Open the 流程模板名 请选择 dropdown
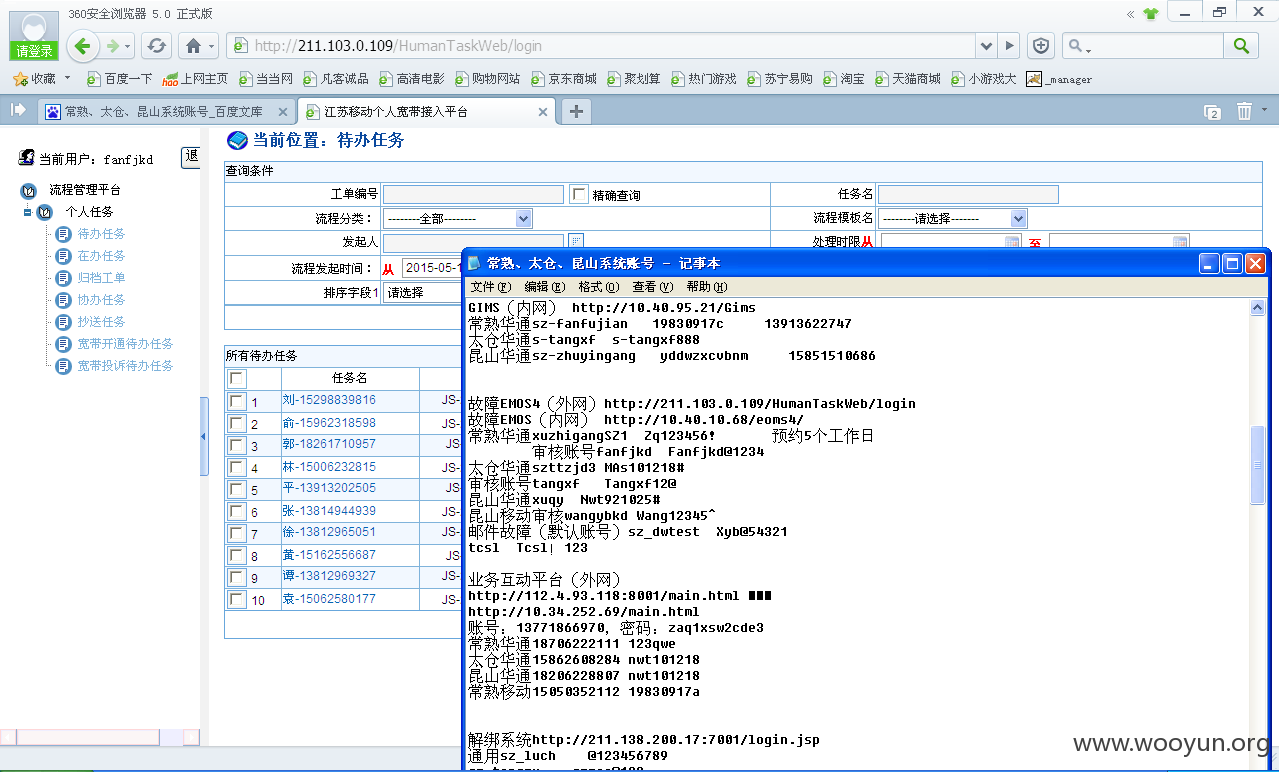 (x=953, y=218)
